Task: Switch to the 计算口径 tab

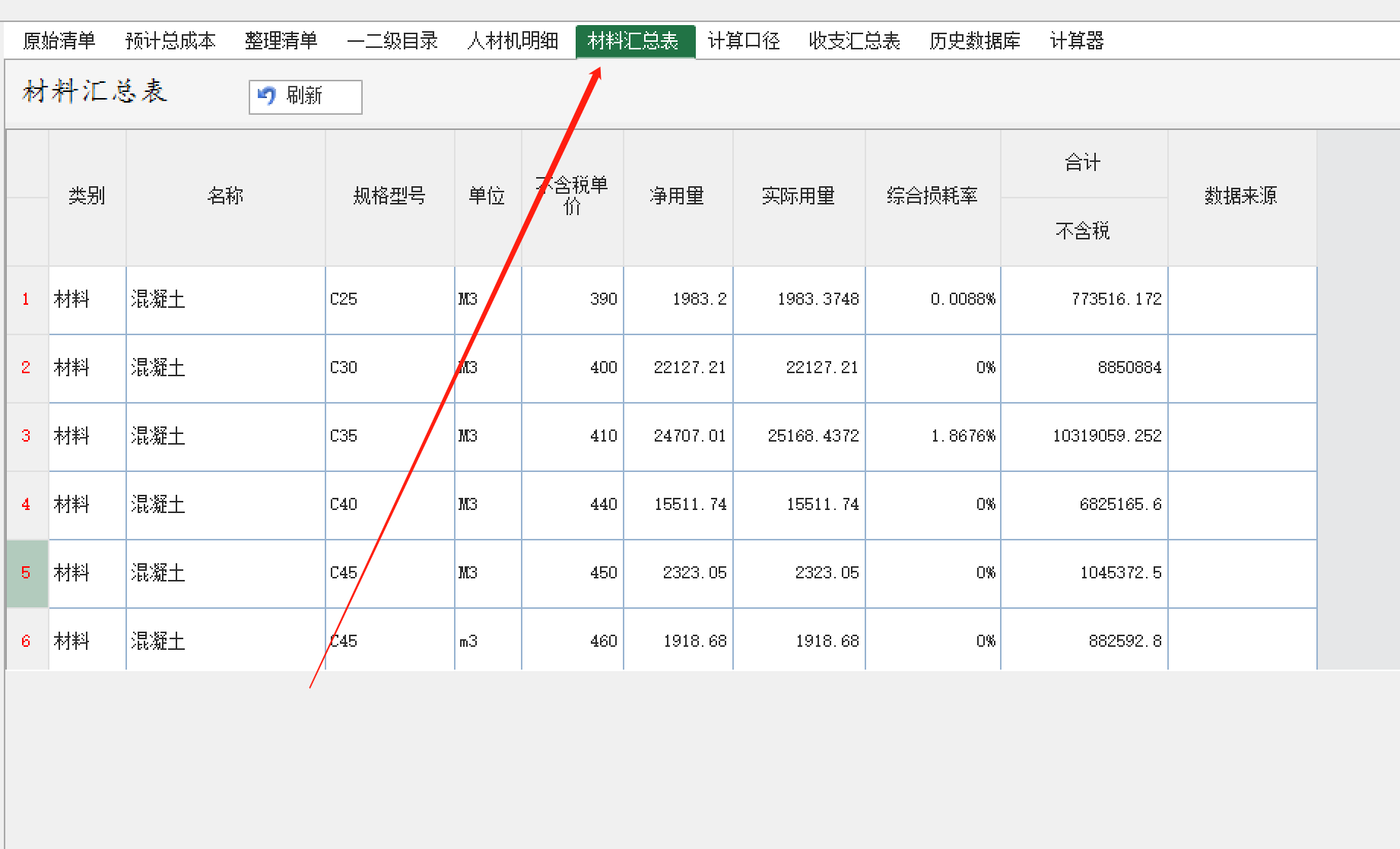Action: point(744,41)
